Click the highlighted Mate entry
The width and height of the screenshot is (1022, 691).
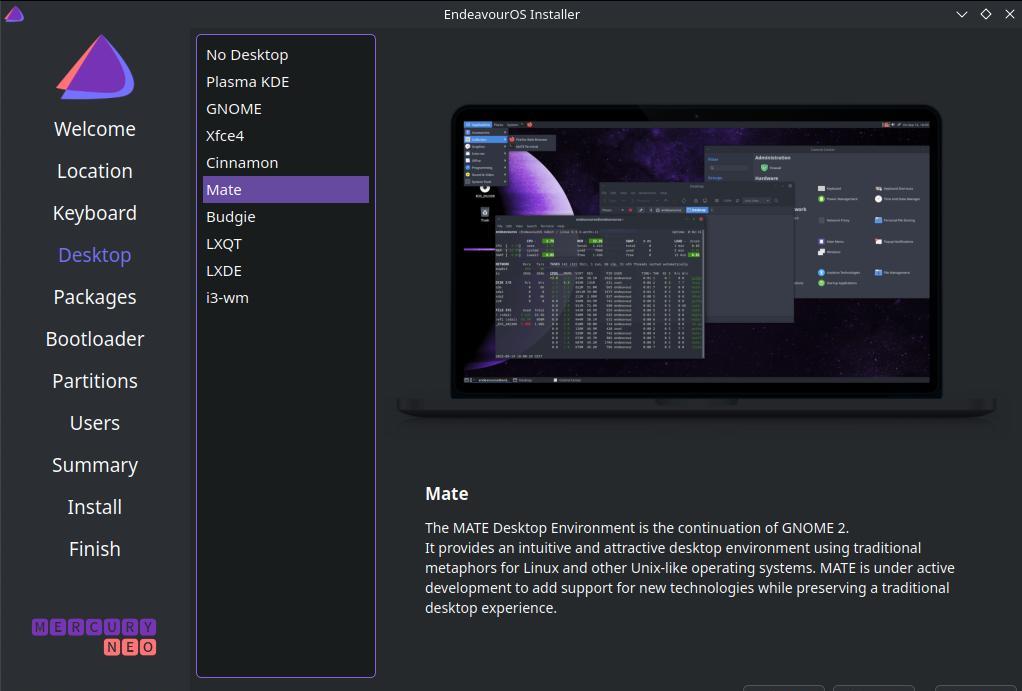pyautogui.click(x=285, y=190)
